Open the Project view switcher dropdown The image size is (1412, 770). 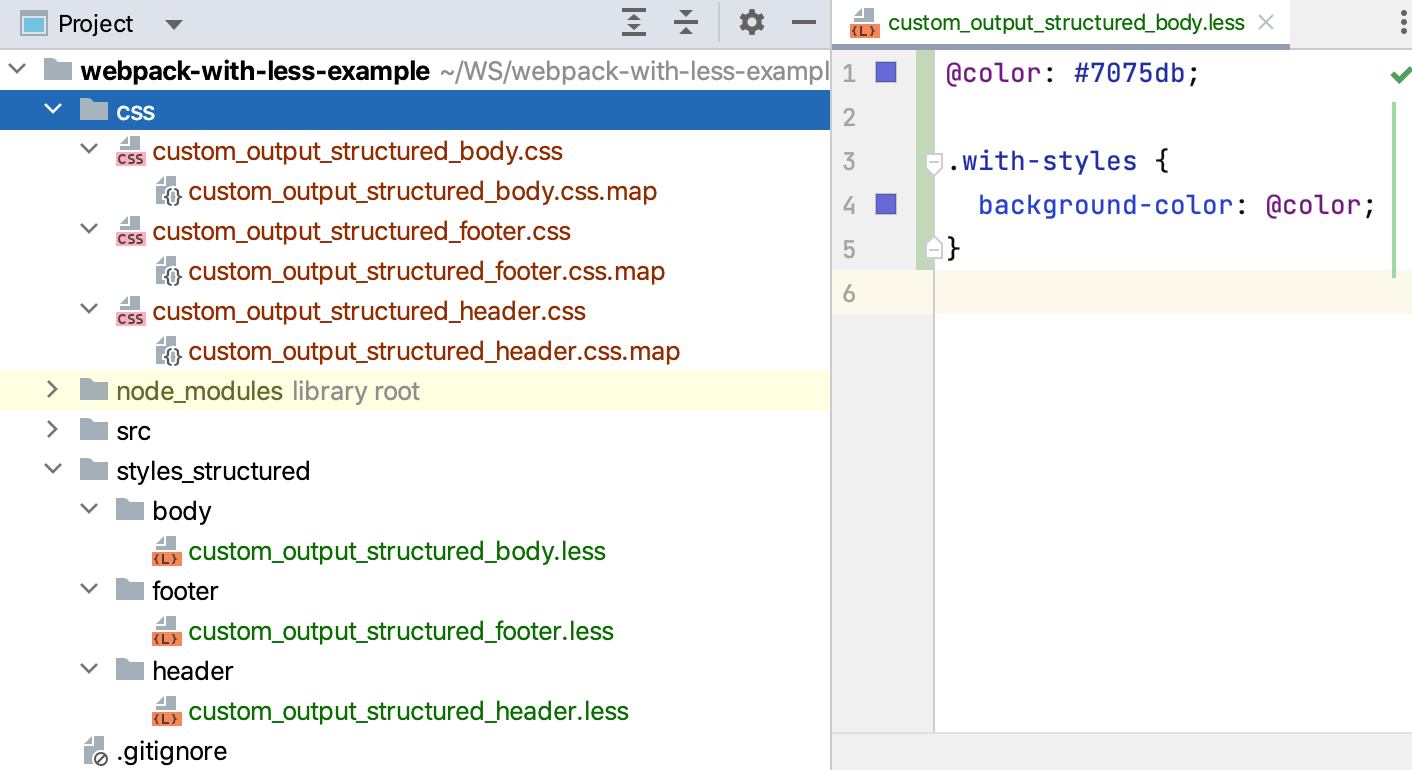tap(172, 23)
